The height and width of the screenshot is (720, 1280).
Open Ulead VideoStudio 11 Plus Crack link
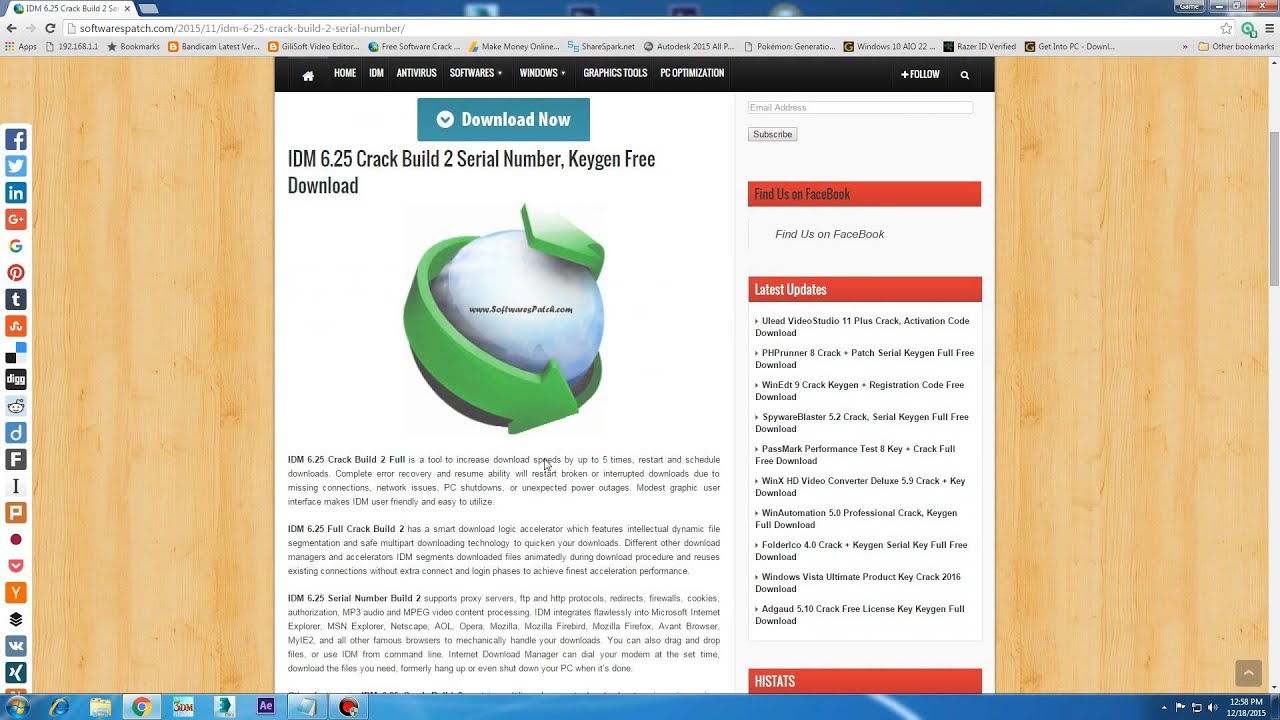862,327
